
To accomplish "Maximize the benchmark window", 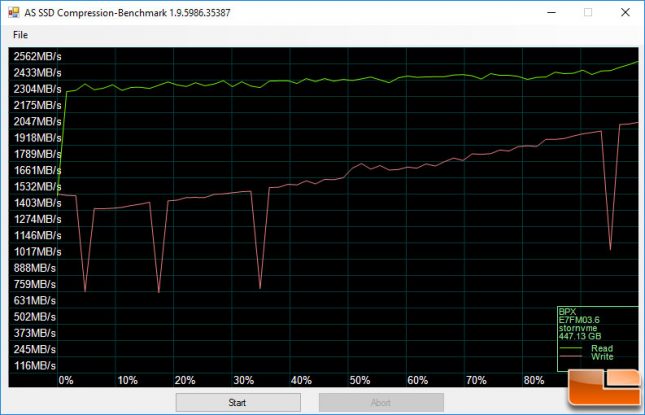I will pyautogui.click(x=588, y=12).
